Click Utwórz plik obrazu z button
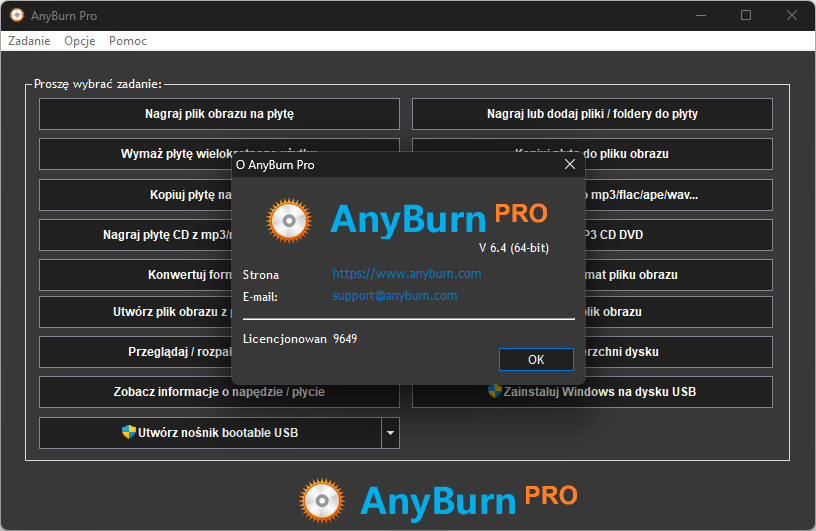 [135, 312]
